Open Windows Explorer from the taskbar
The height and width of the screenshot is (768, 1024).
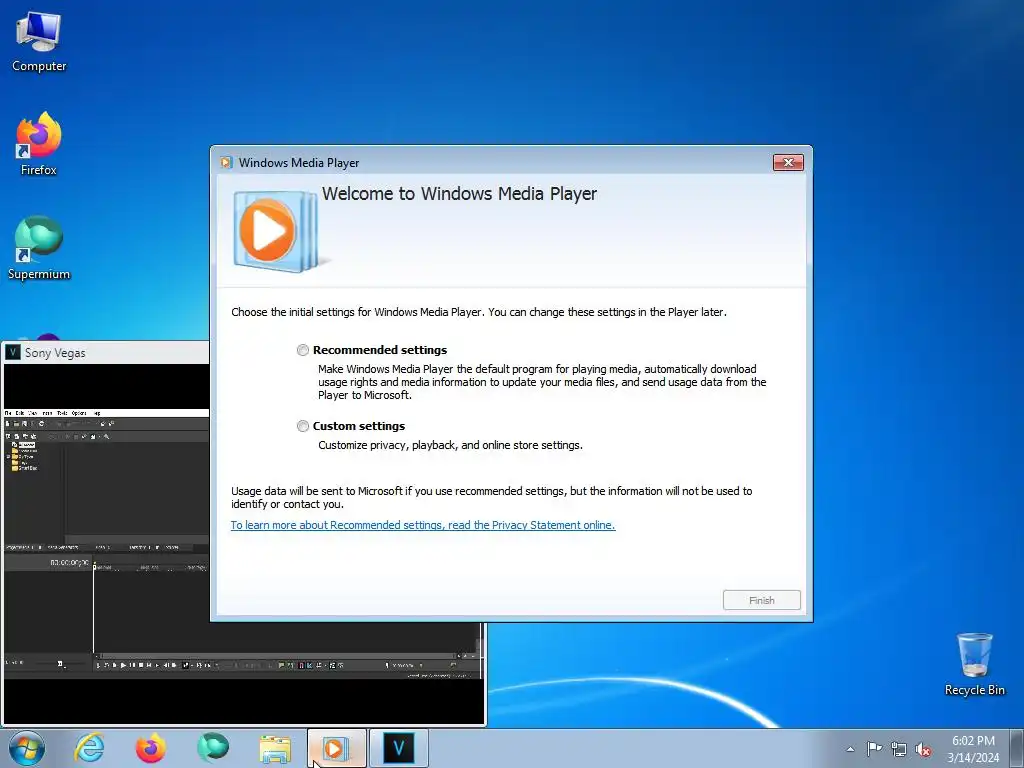(x=275, y=748)
